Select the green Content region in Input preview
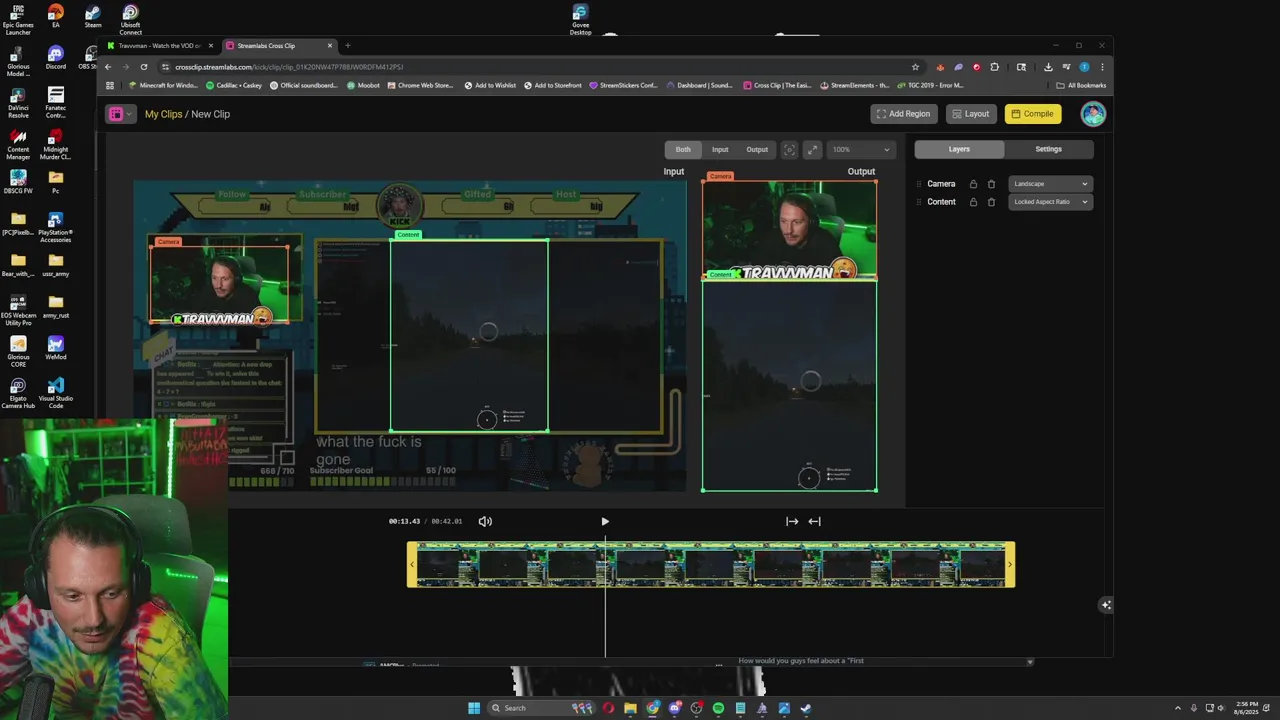Image resolution: width=1280 pixels, height=720 pixels. click(469, 336)
